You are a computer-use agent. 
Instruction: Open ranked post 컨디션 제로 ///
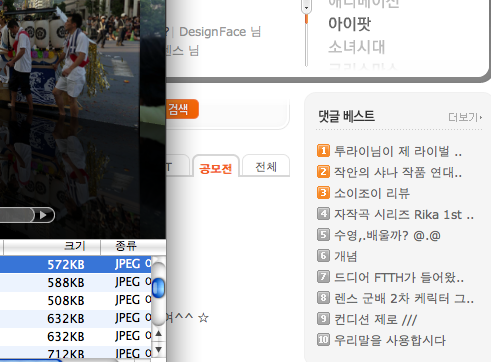(375, 319)
